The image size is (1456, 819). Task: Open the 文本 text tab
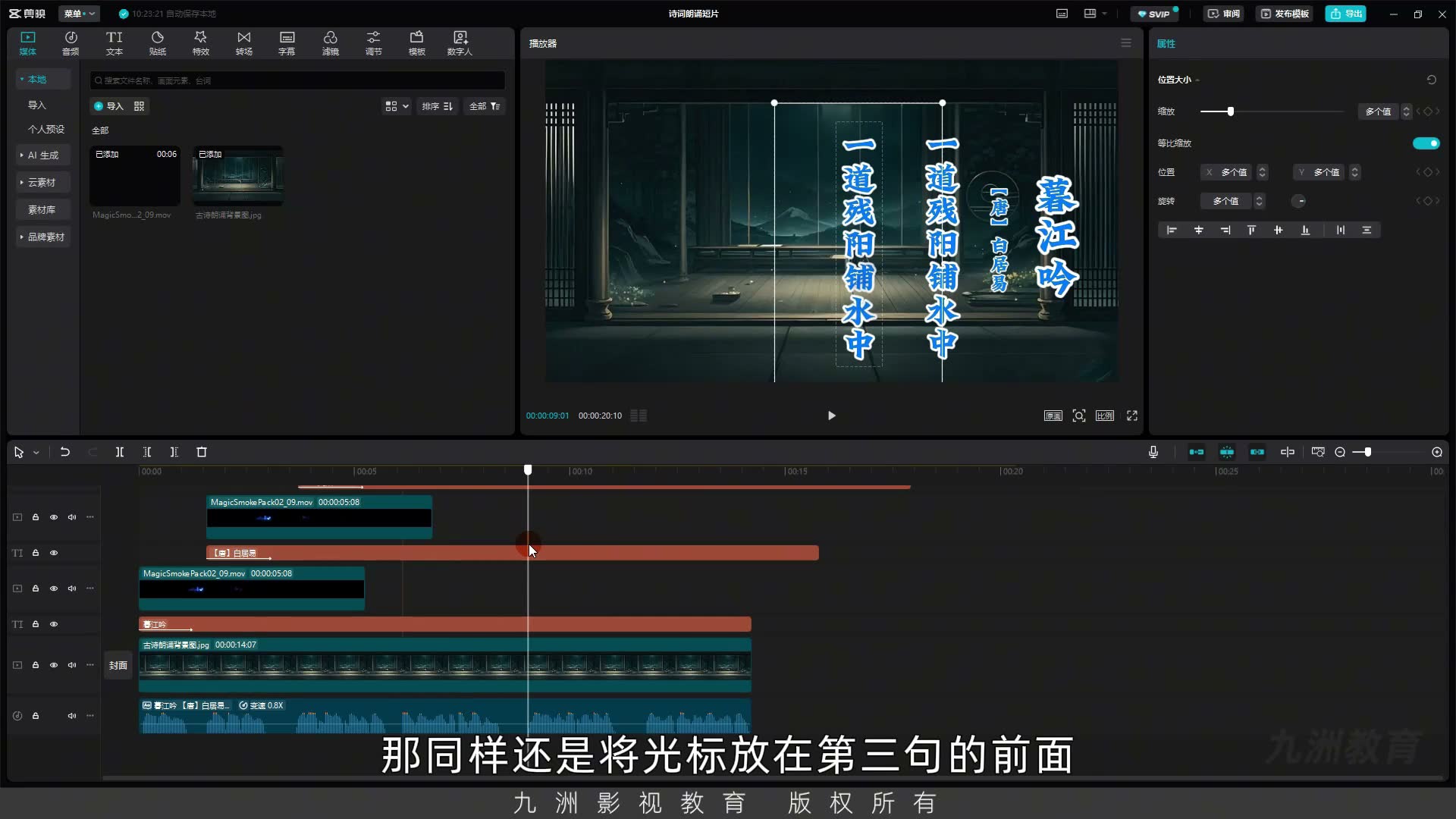[114, 43]
